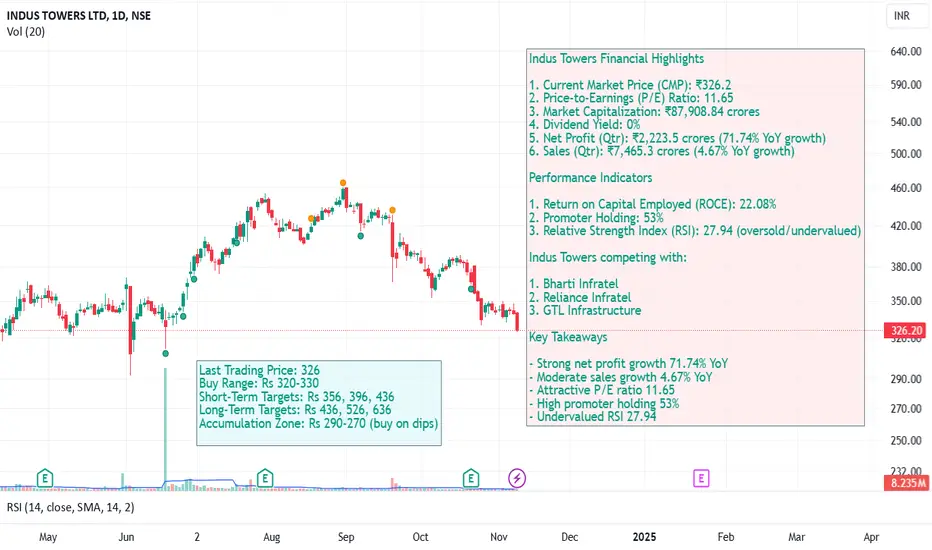Screen dimensions: 932x550
Task: Open the Vol (20) indicator legend
Action: click(x=26, y=32)
